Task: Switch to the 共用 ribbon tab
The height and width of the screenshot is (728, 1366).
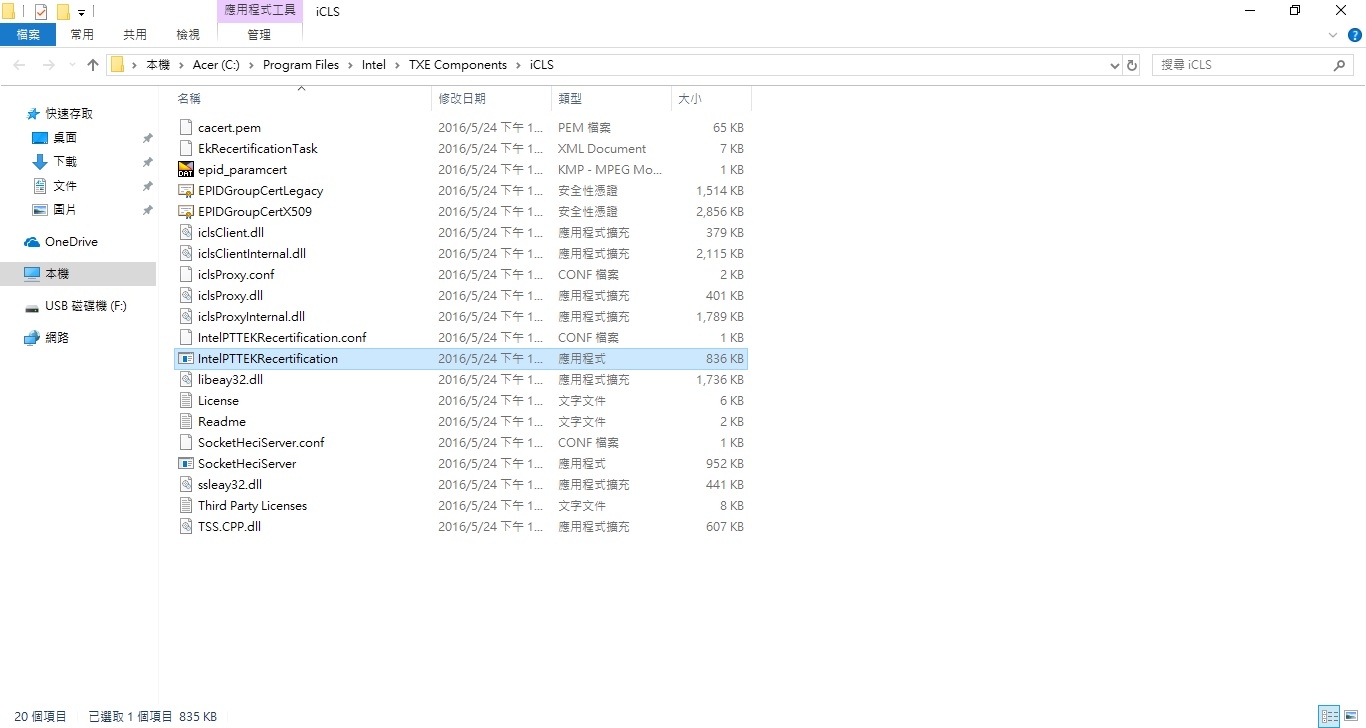Action: pos(135,34)
